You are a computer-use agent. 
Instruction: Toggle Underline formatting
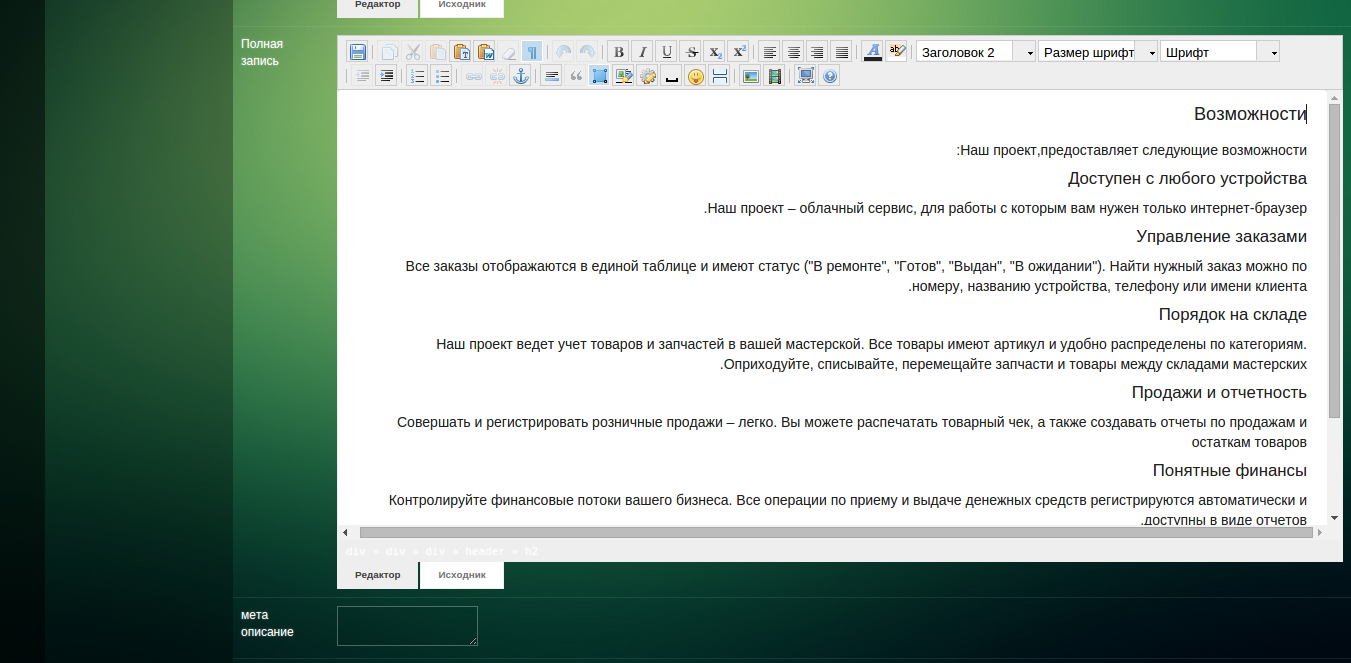tap(667, 52)
